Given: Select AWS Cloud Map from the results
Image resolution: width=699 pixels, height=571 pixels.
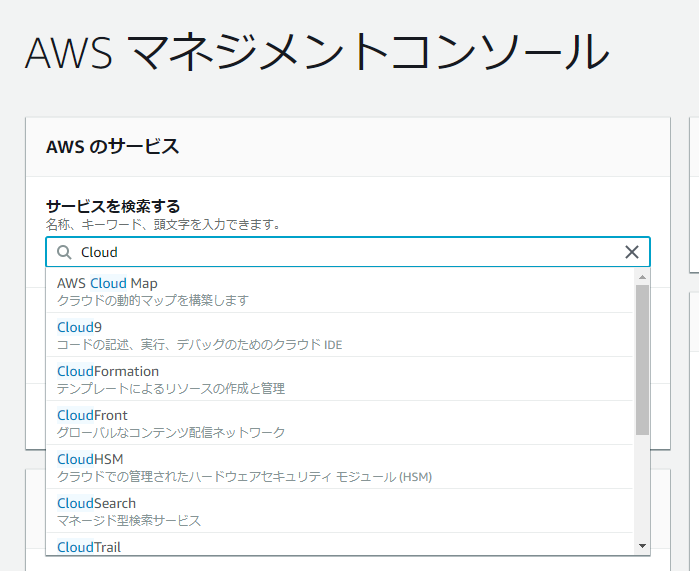Looking at the screenshot, I should (340, 291).
